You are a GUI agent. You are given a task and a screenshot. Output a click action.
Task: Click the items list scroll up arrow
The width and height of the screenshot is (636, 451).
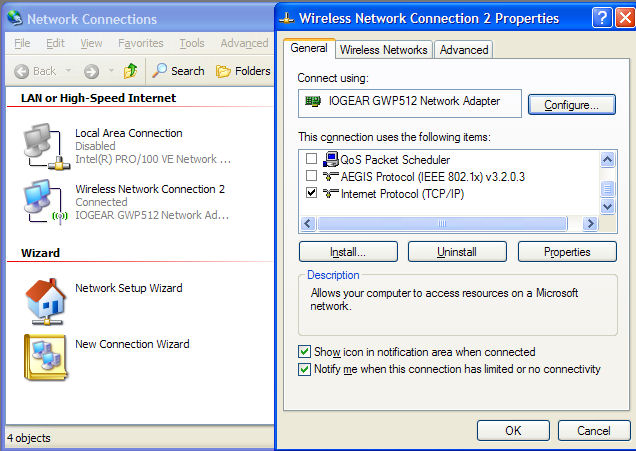pos(607,160)
